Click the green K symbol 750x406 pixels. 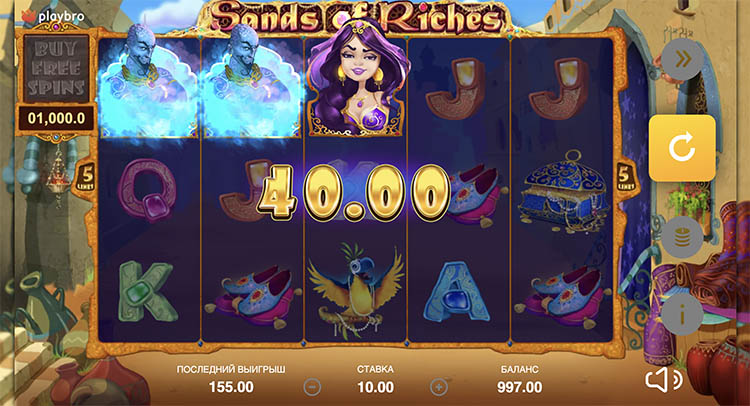pyautogui.click(x=147, y=291)
